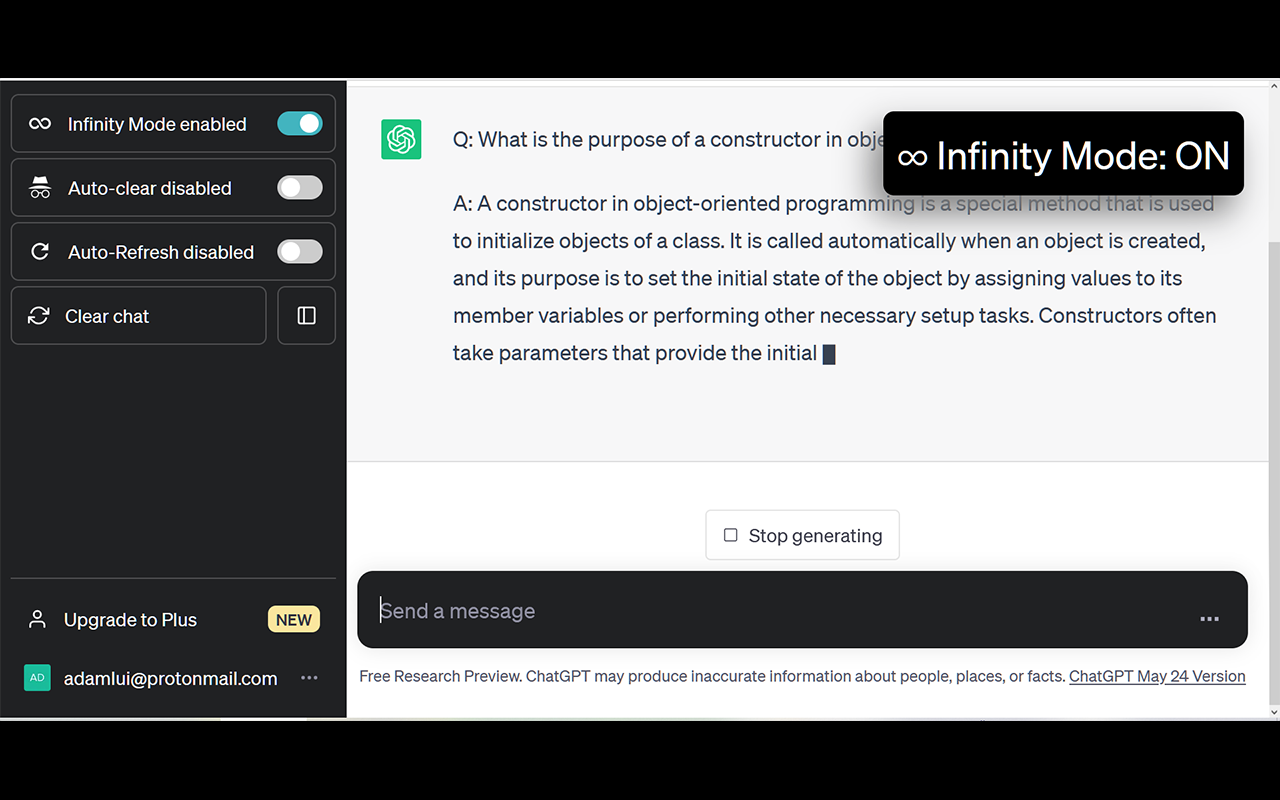Click the Stop generating button

pyautogui.click(x=802, y=535)
